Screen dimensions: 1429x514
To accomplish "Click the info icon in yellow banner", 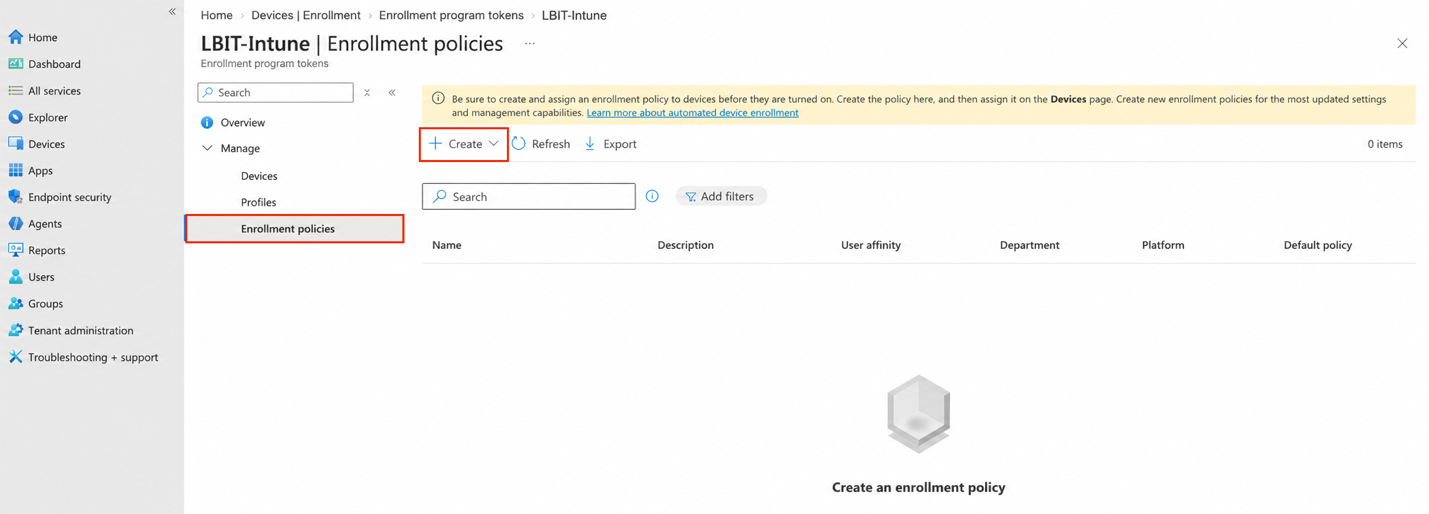I will point(438,99).
